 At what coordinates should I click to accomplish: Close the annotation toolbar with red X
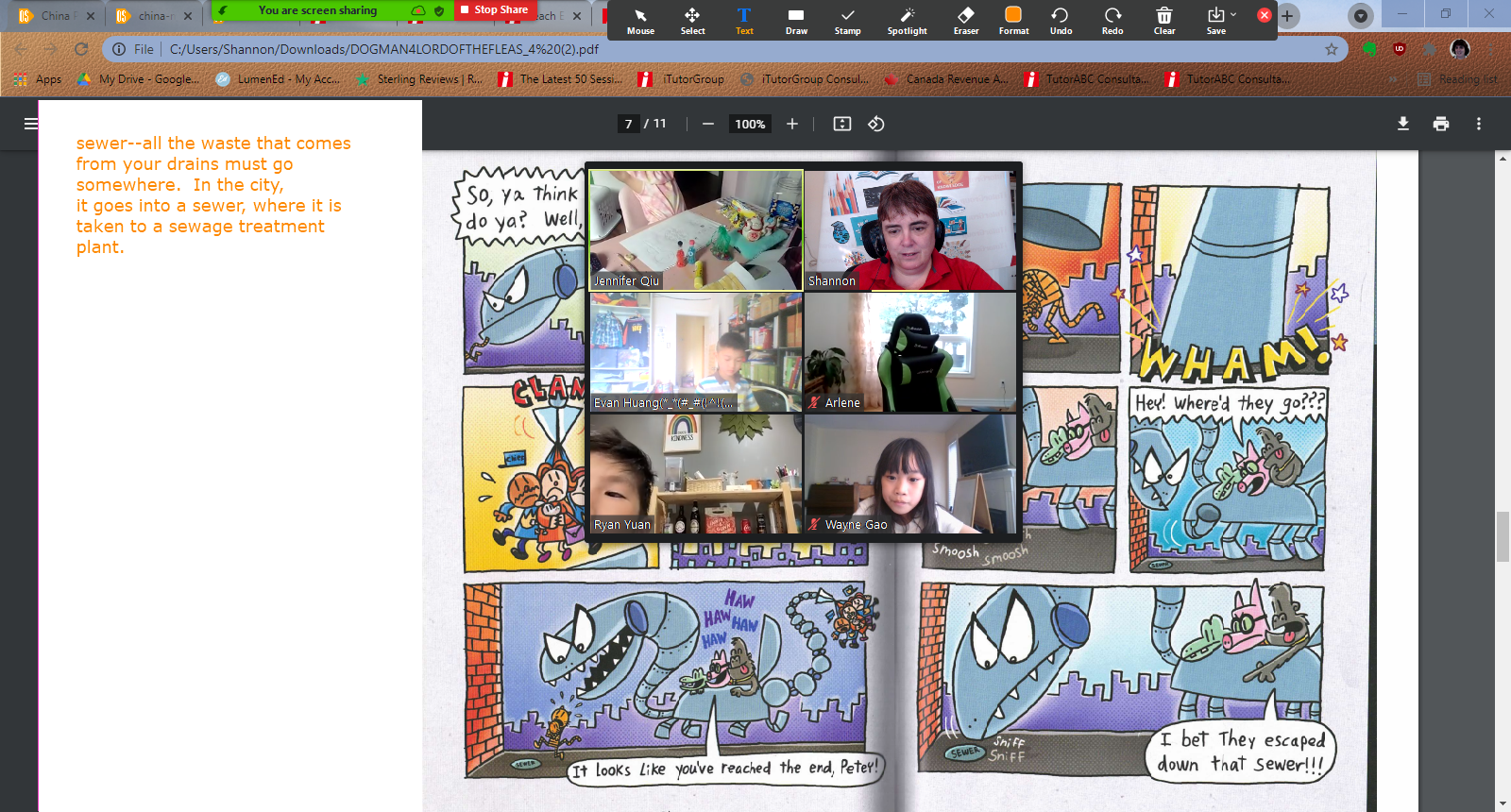click(1265, 15)
